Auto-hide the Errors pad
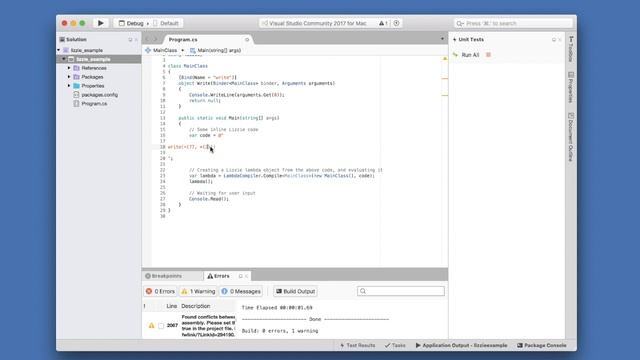The width and height of the screenshot is (640, 360). [240, 276]
